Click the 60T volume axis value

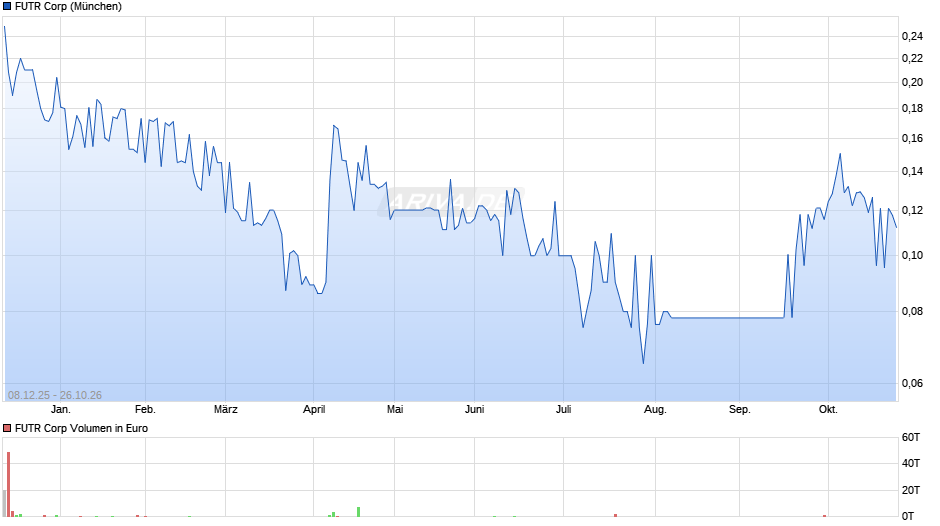tap(911, 437)
